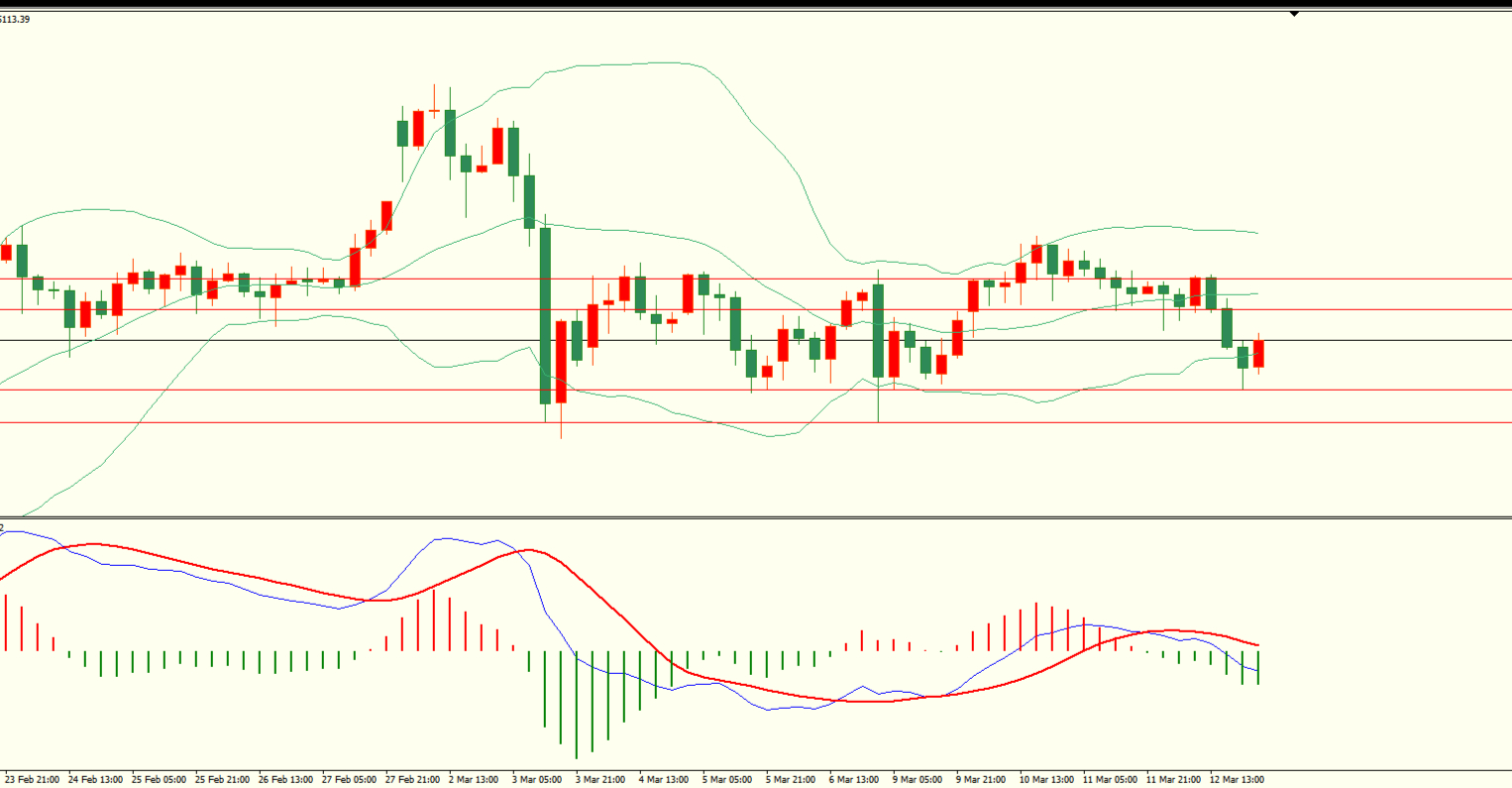Click the '3 Mar 21:00' time axis label
This screenshot has width=1512, height=788.
pyautogui.click(x=600, y=780)
